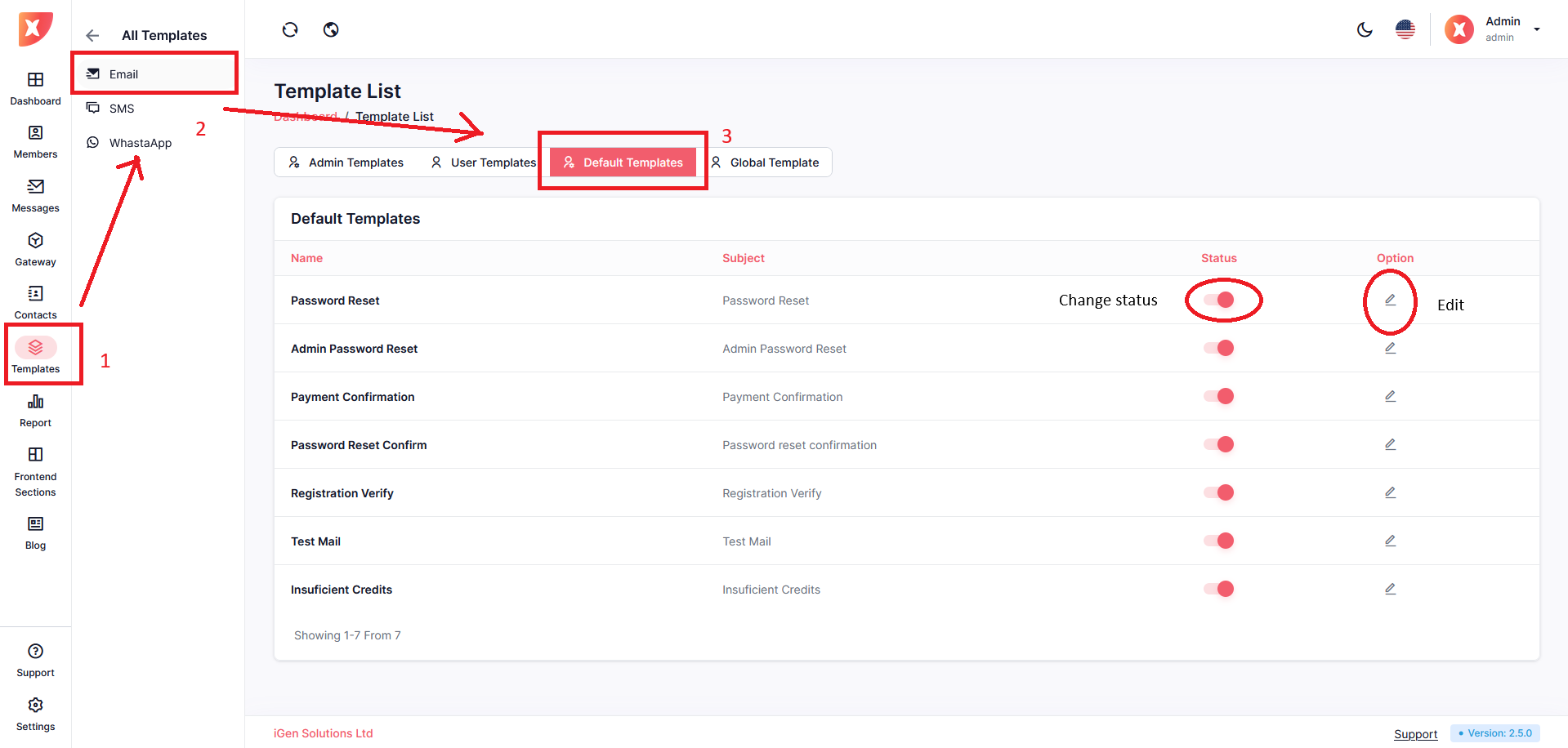
Task: Click the refresh icon in top bar
Action: pos(290,30)
